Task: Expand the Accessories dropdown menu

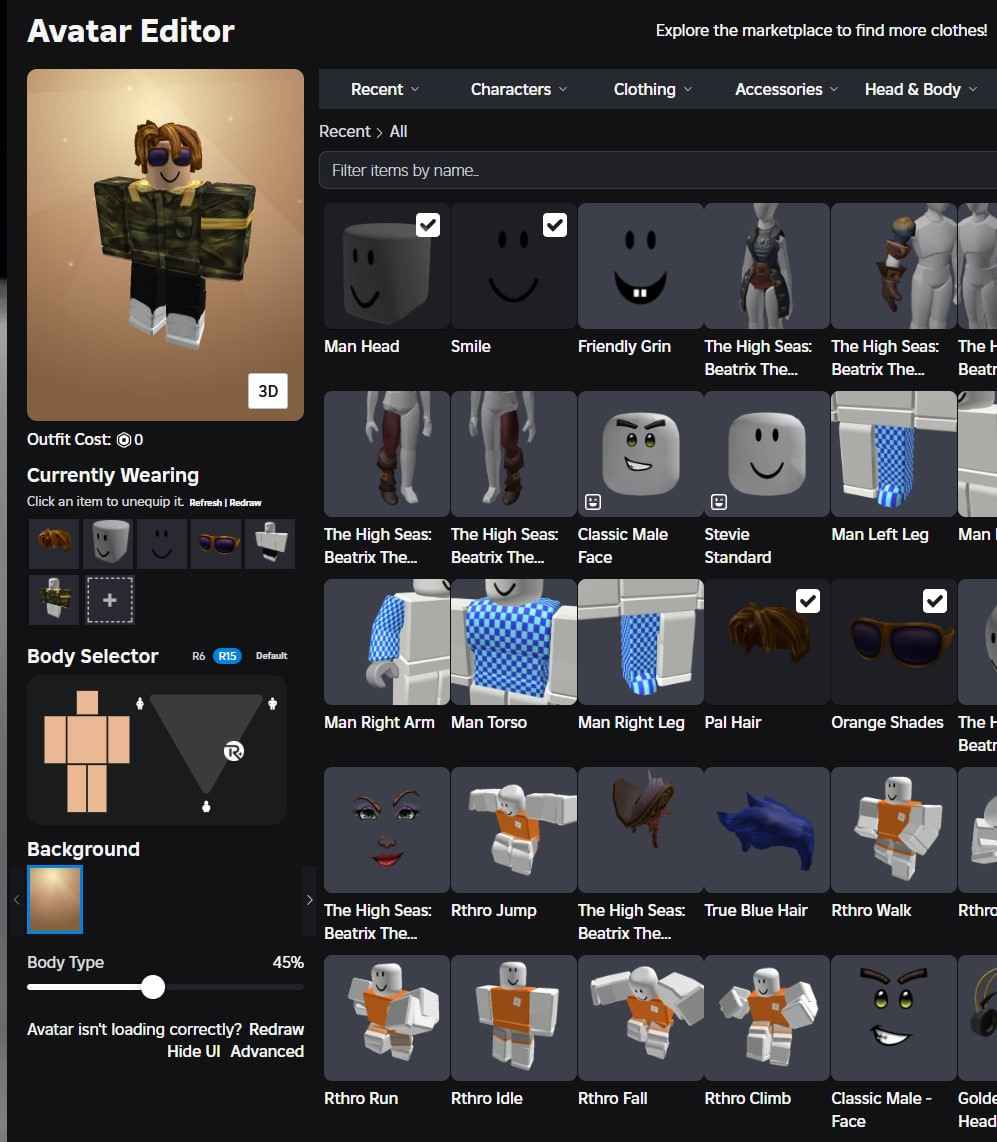Action: tap(787, 90)
